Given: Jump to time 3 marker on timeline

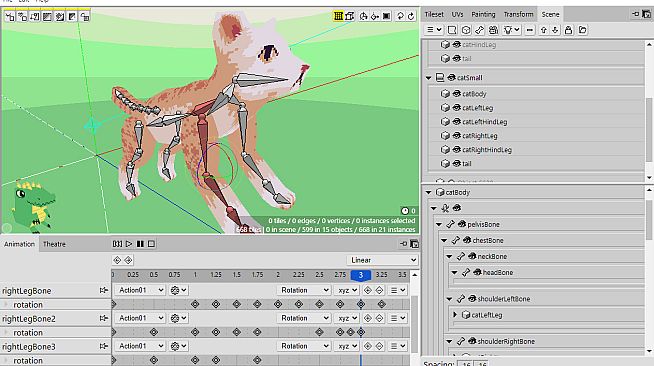Looking at the screenshot, I should click(361, 275).
